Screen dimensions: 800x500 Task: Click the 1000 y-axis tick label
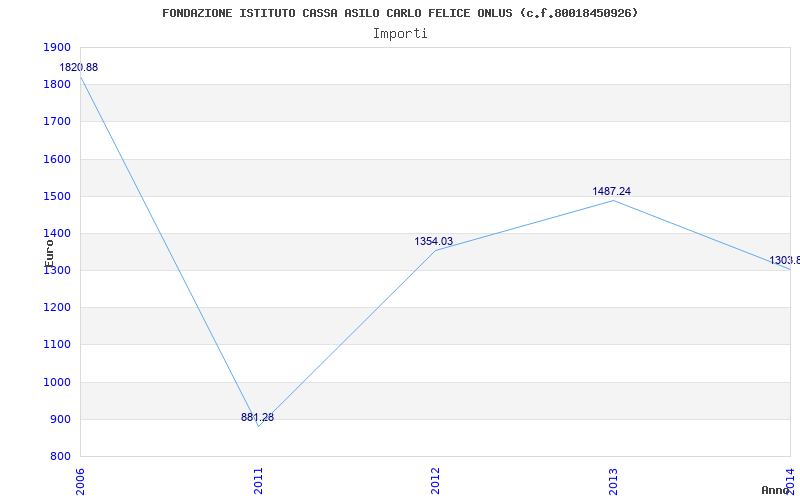pos(57,383)
